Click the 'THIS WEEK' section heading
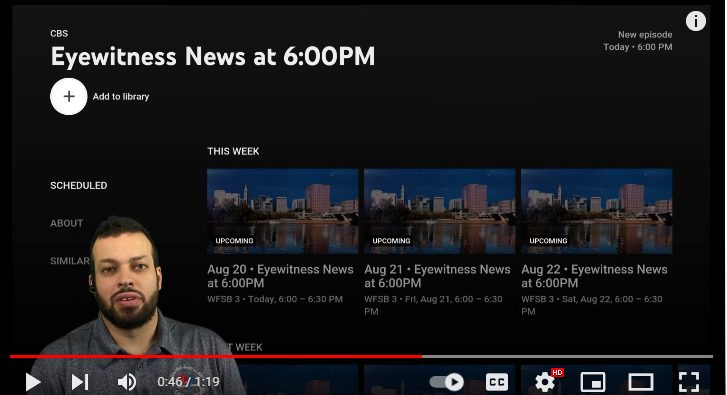This screenshot has height=395, width=727. 233,151
